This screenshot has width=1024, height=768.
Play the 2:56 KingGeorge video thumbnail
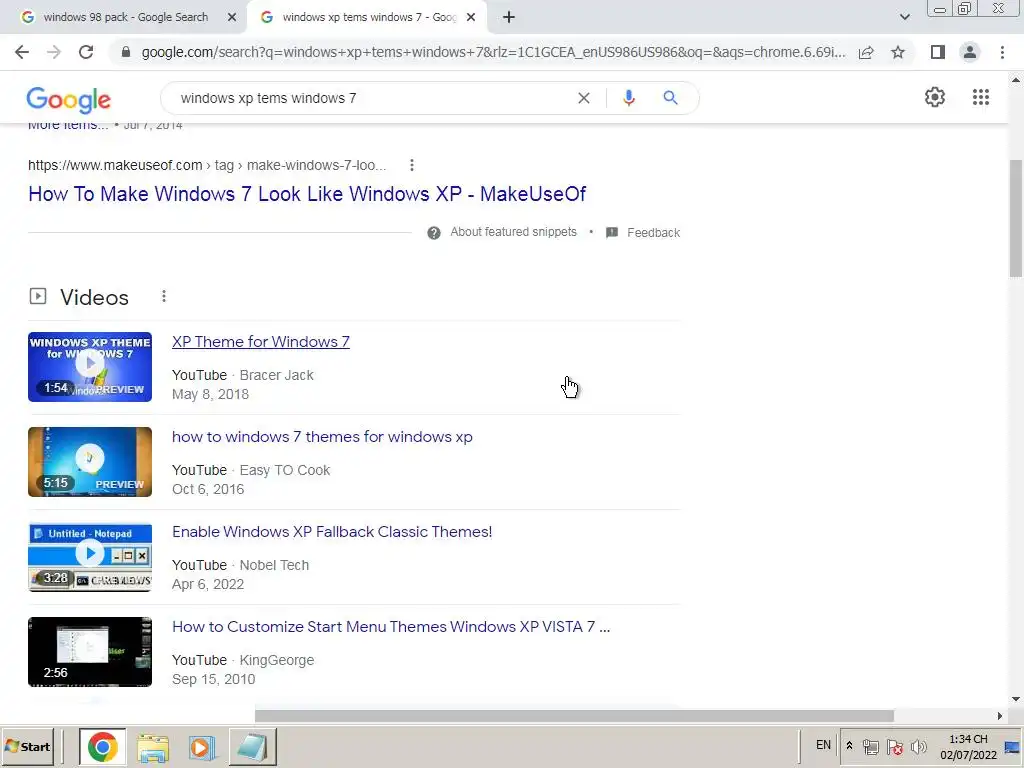90,652
